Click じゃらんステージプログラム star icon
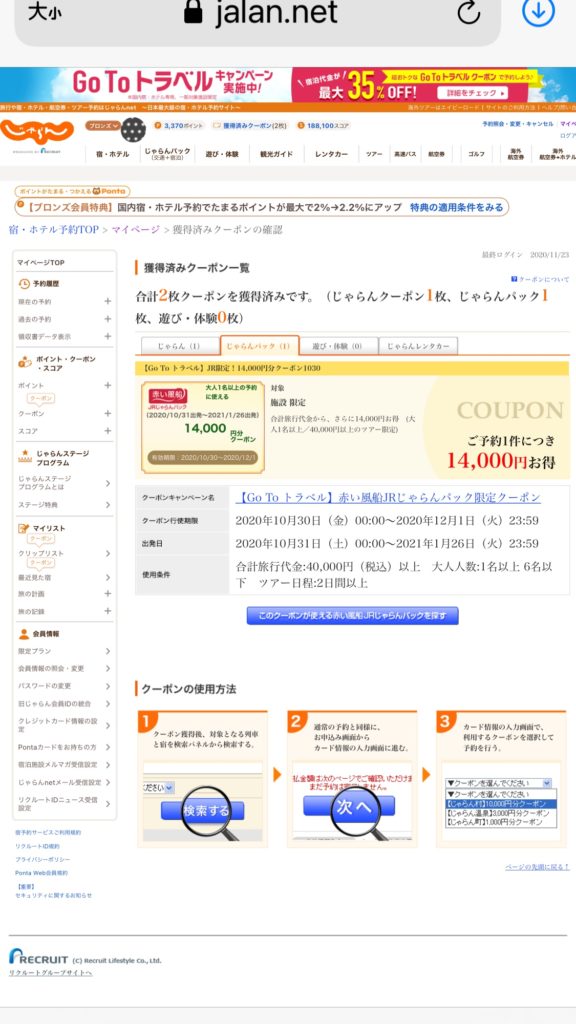The image size is (576, 1024). (25, 456)
